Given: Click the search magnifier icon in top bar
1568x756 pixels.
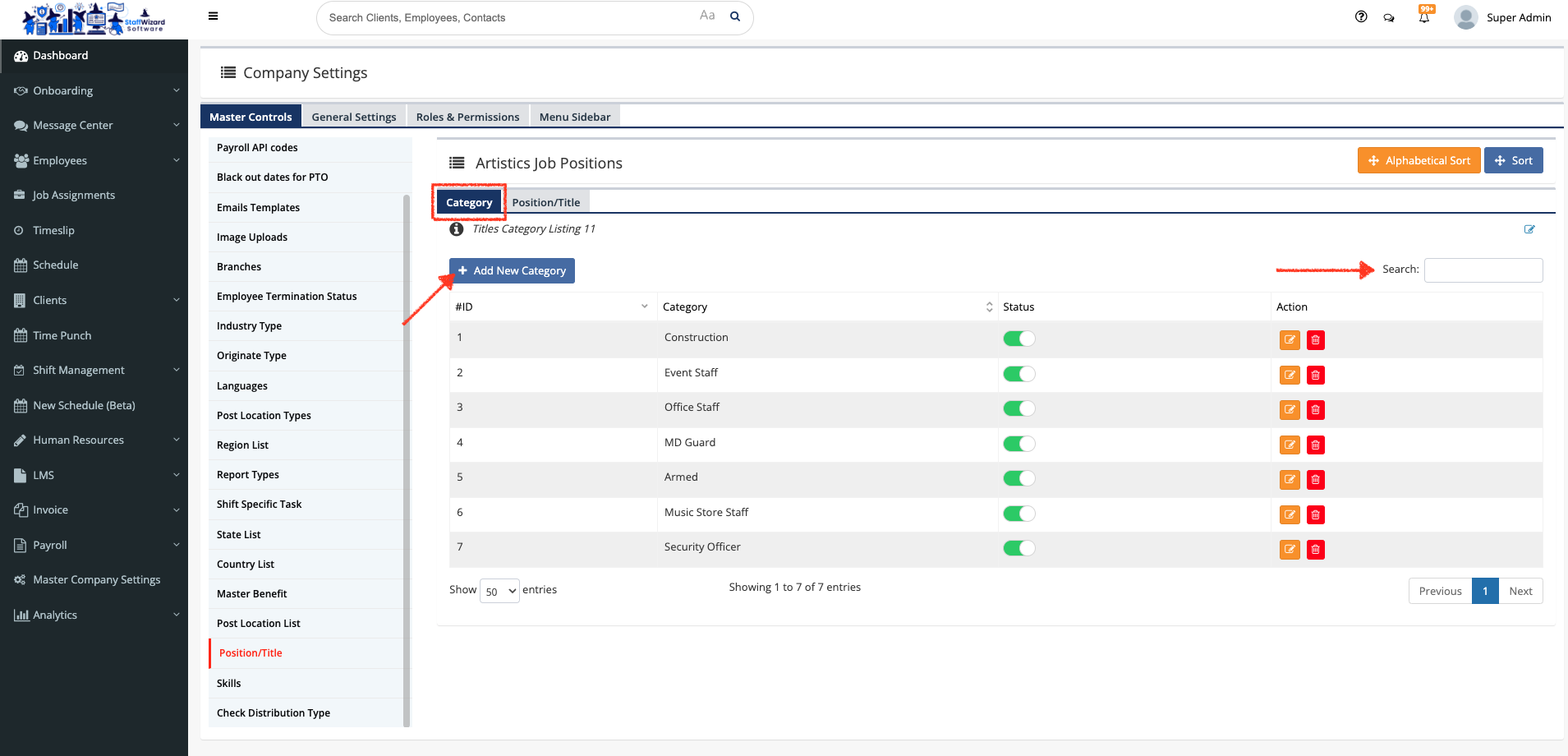Looking at the screenshot, I should (735, 16).
